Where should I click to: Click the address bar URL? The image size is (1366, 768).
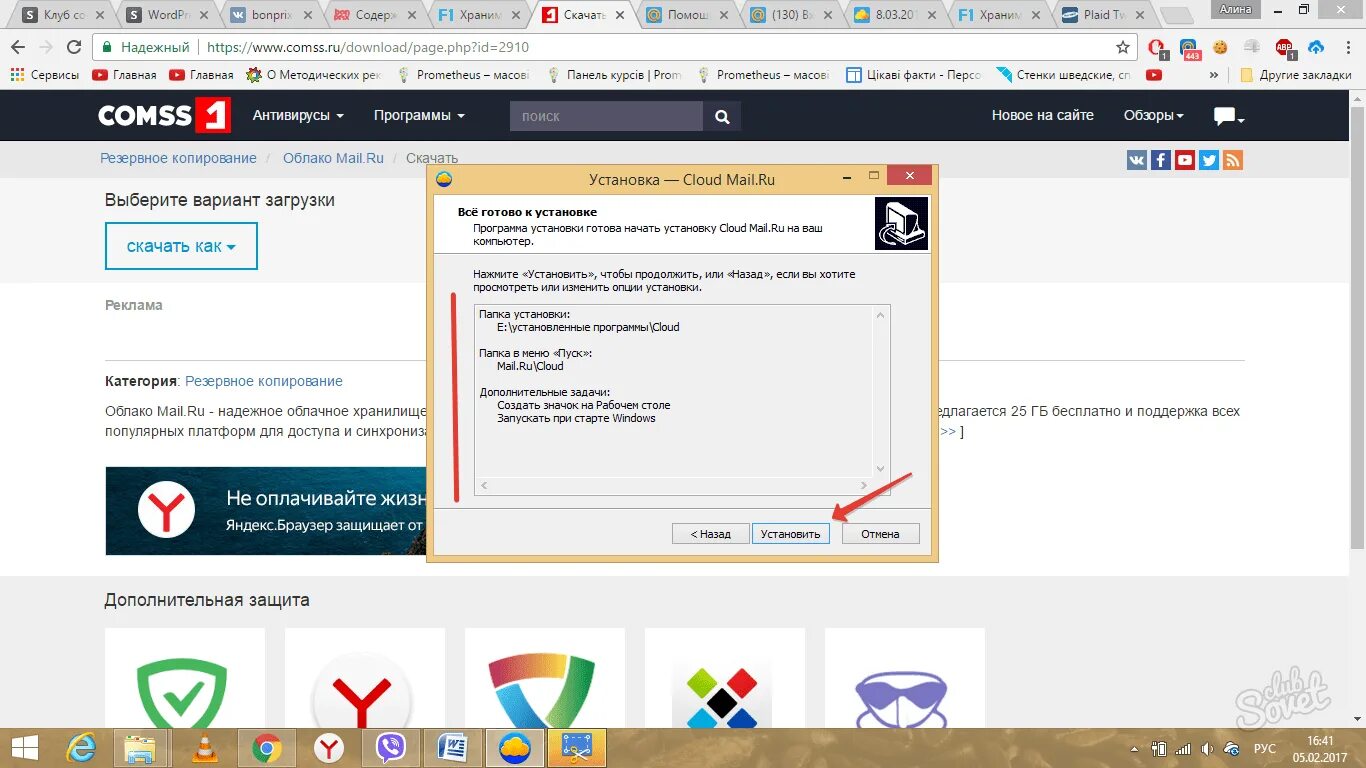[x=367, y=47]
